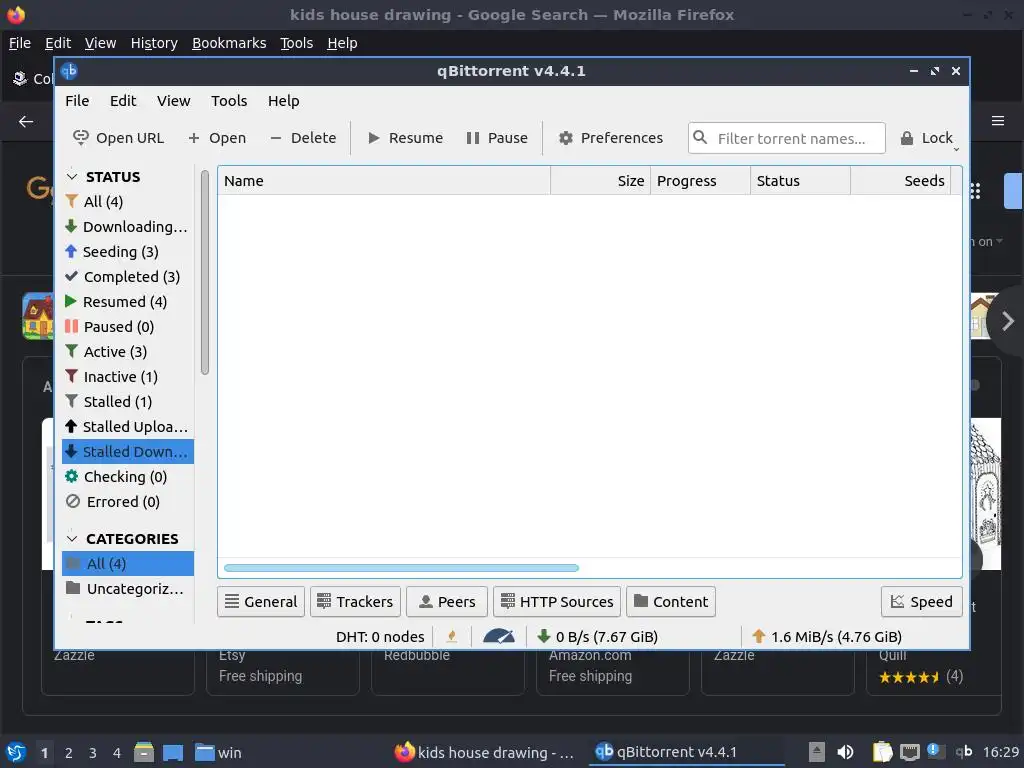Click the upload speed 1.6 MiB/s indicator

click(x=827, y=637)
